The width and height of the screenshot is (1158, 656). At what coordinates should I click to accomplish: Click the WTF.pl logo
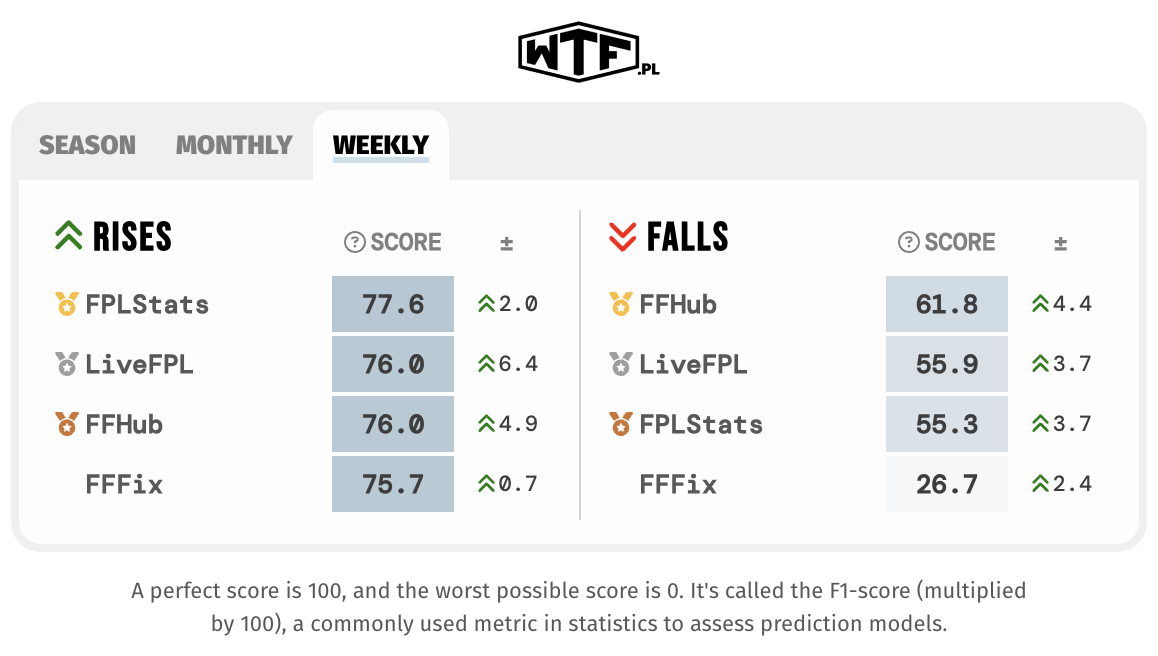(x=578, y=45)
